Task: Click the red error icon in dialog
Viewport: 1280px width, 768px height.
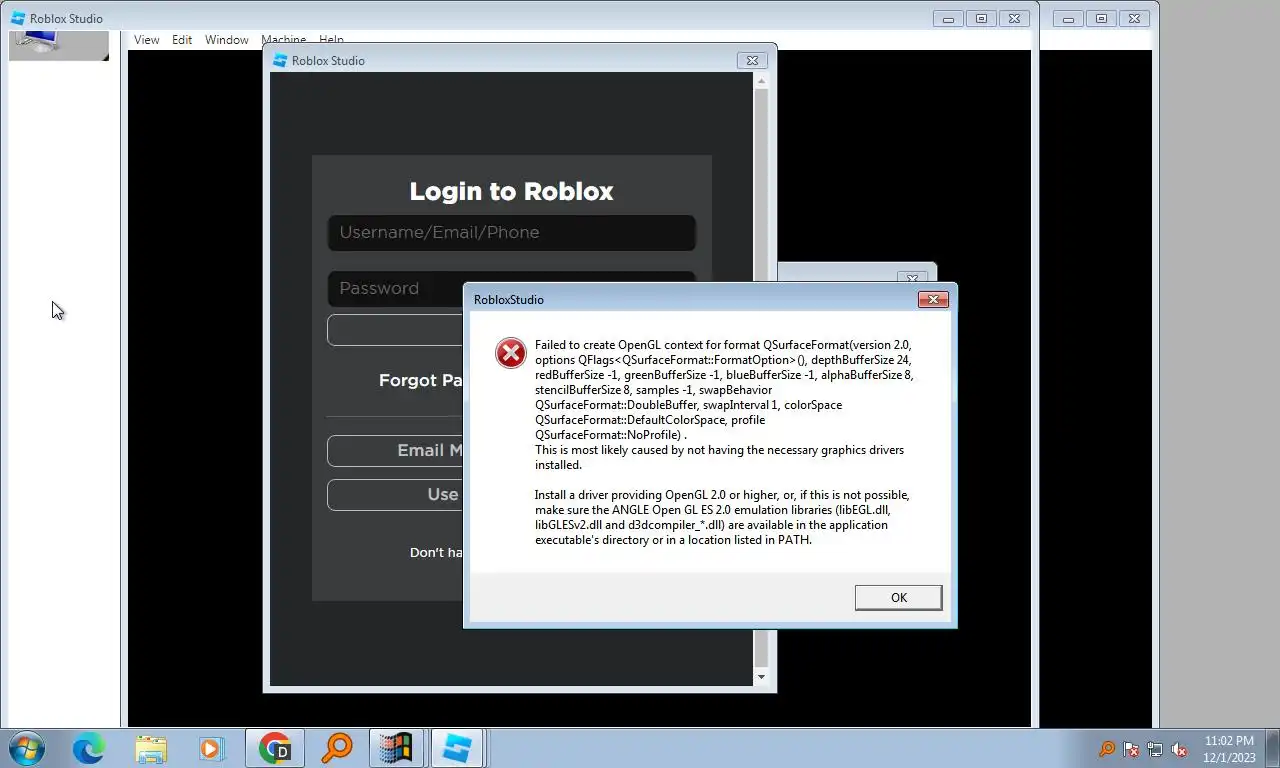Action: click(511, 353)
